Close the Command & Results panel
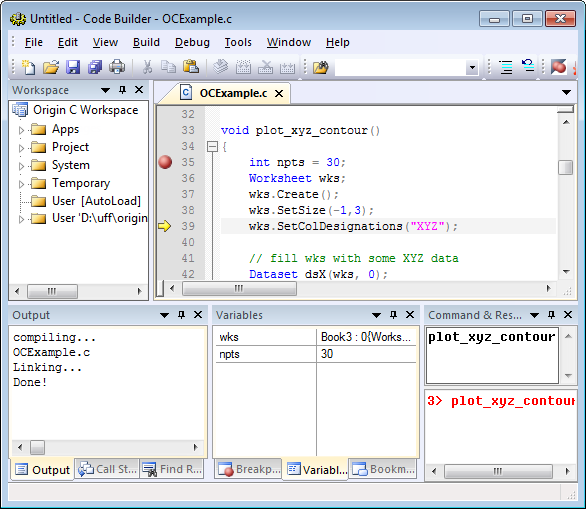Viewport: 586px width, 509px height. [568, 315]
